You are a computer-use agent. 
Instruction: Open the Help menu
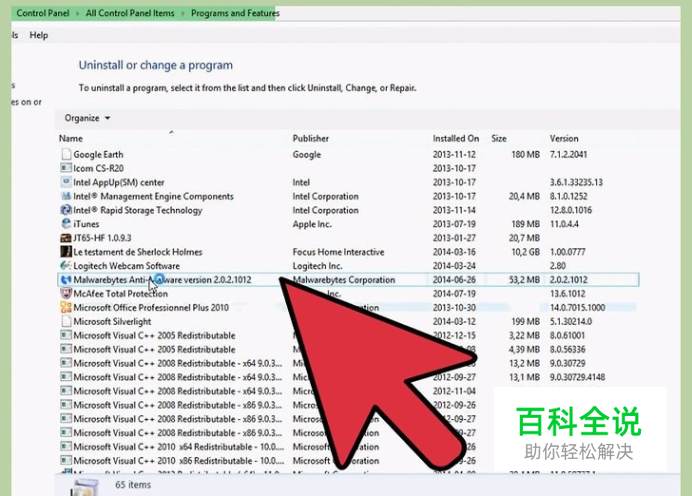(x=39, y=35)
